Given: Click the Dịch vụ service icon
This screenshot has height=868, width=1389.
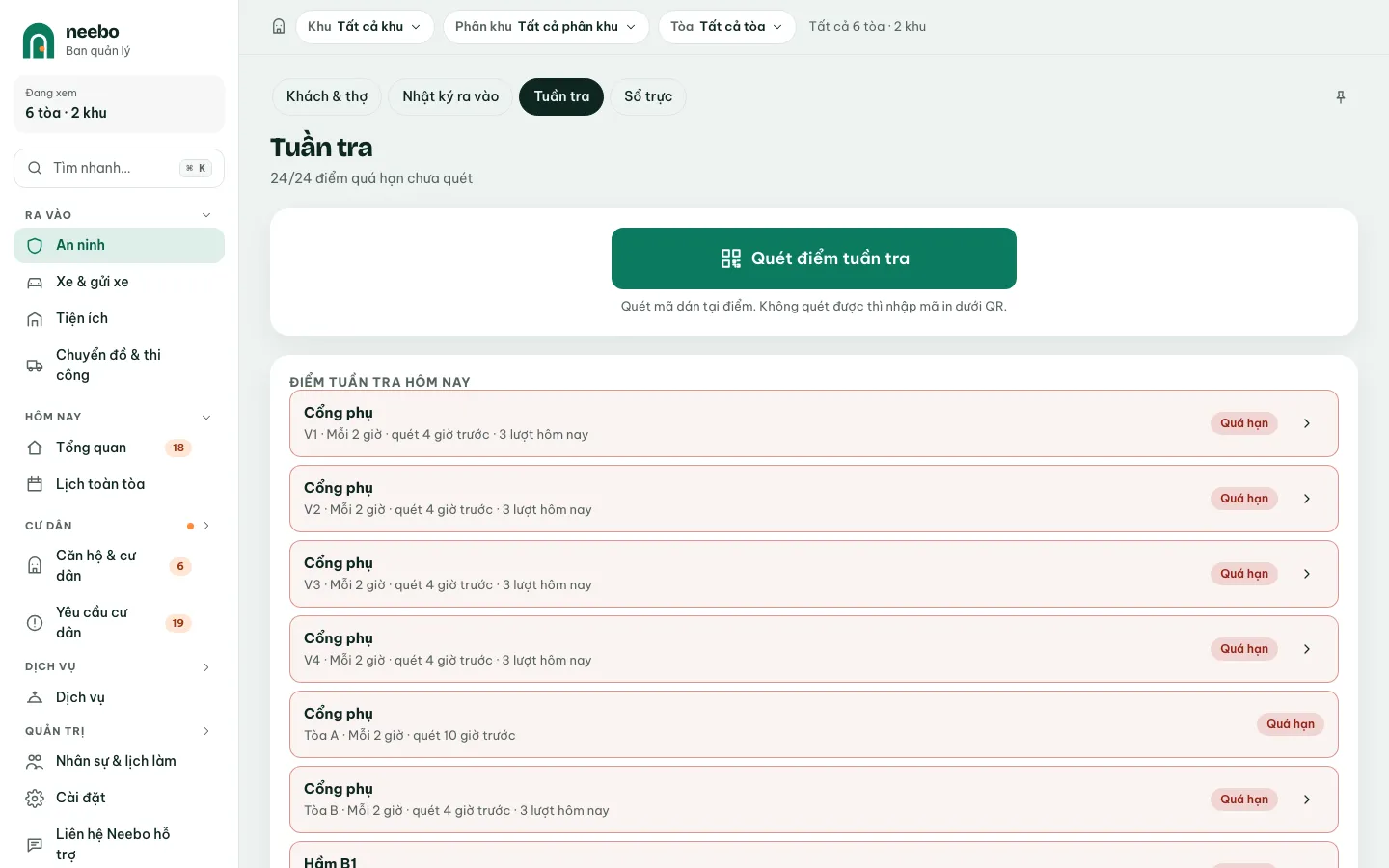Looking at the screenshot, I should click(35, 697).
